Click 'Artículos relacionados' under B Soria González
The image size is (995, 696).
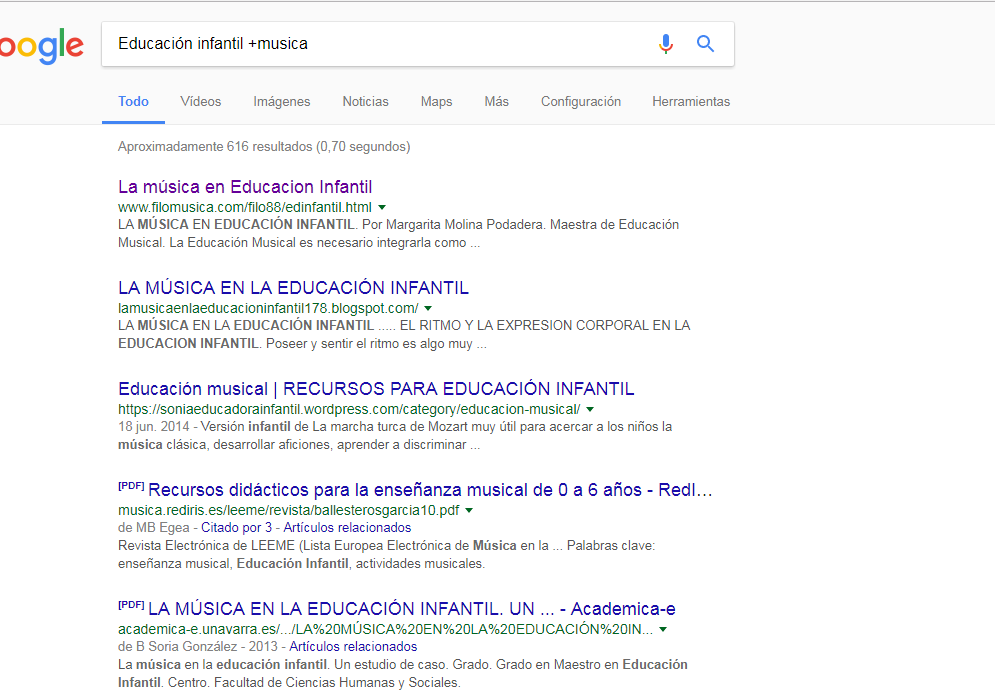tap(353, 647)
